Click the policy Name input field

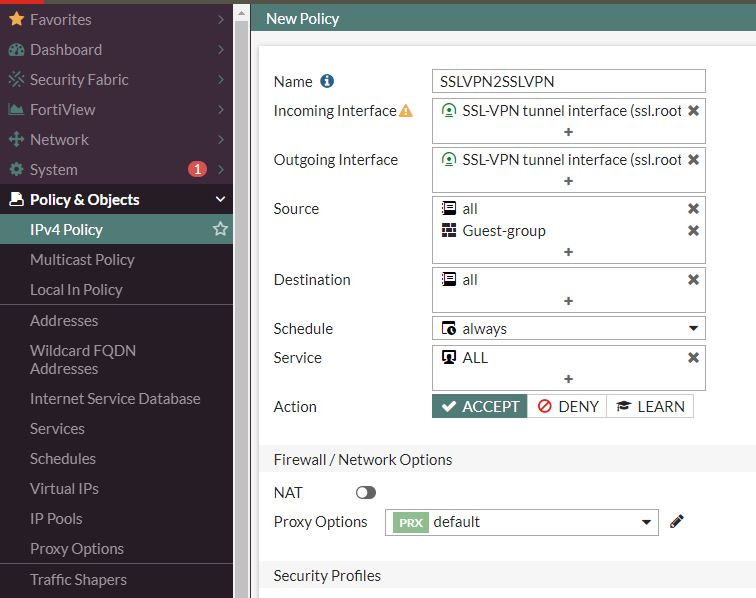pos(568,81)
